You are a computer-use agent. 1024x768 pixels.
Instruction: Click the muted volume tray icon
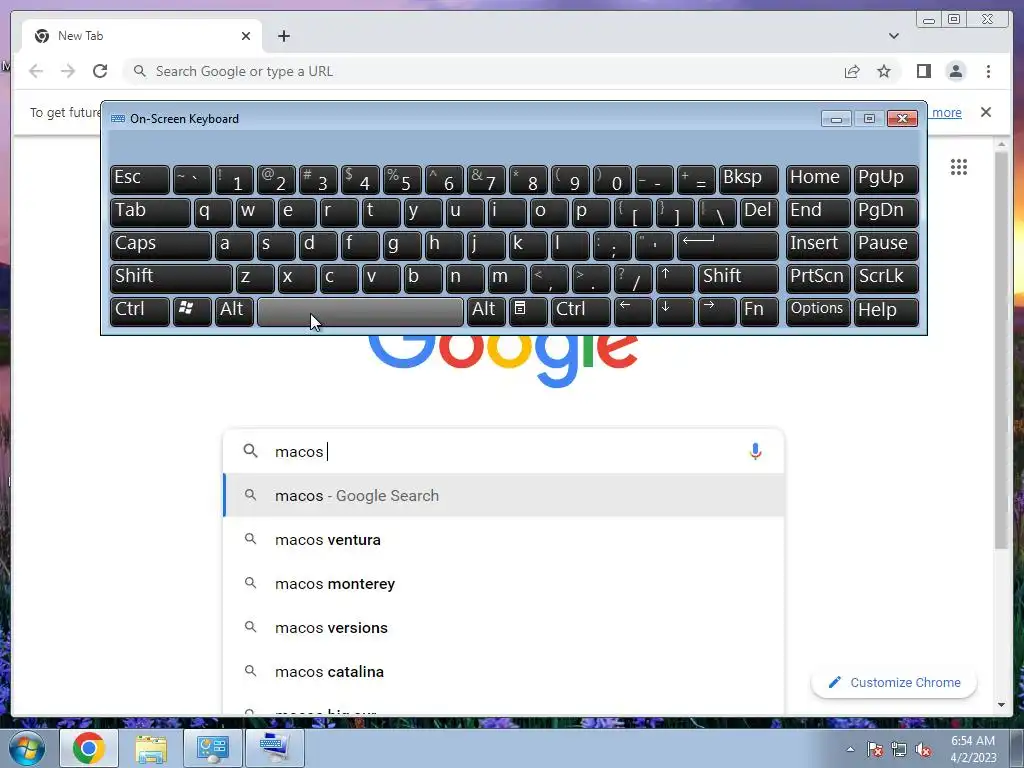(923, 750)
